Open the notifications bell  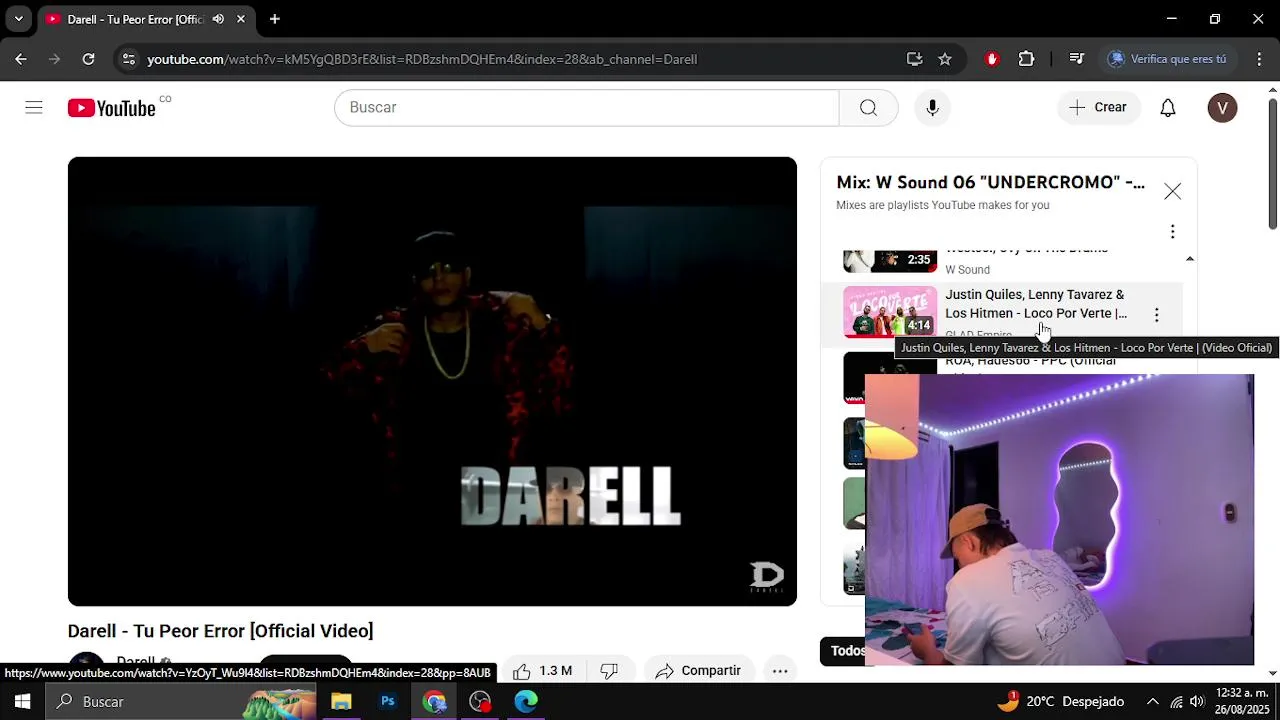click(x=1168, y=108)
